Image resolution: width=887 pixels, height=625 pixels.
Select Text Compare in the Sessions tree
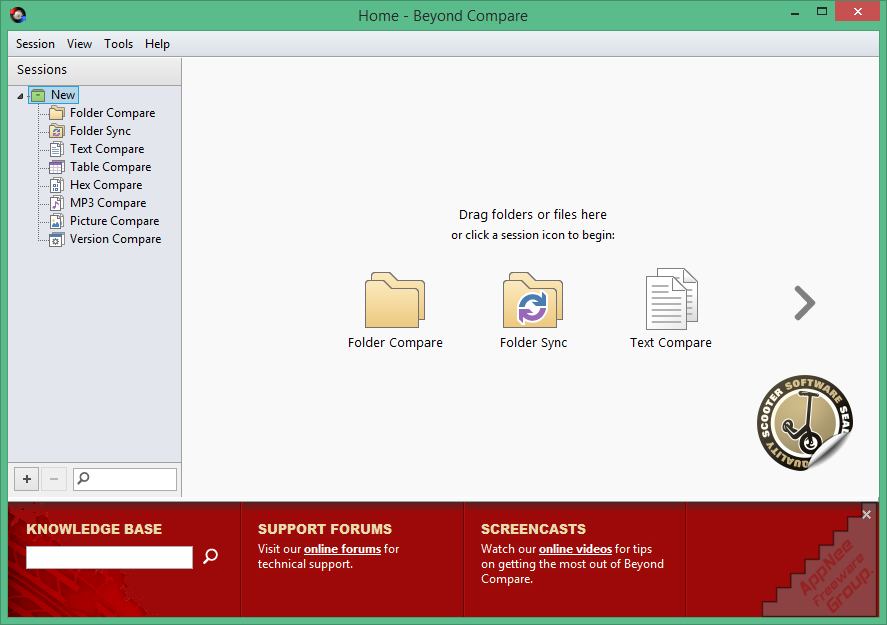[x=107, y=149]
